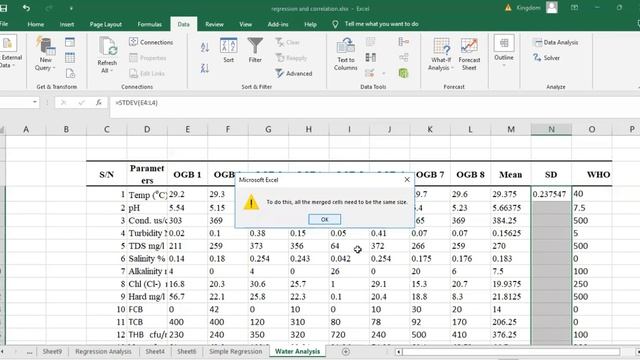Click the Save icon in the title bar

3,8
